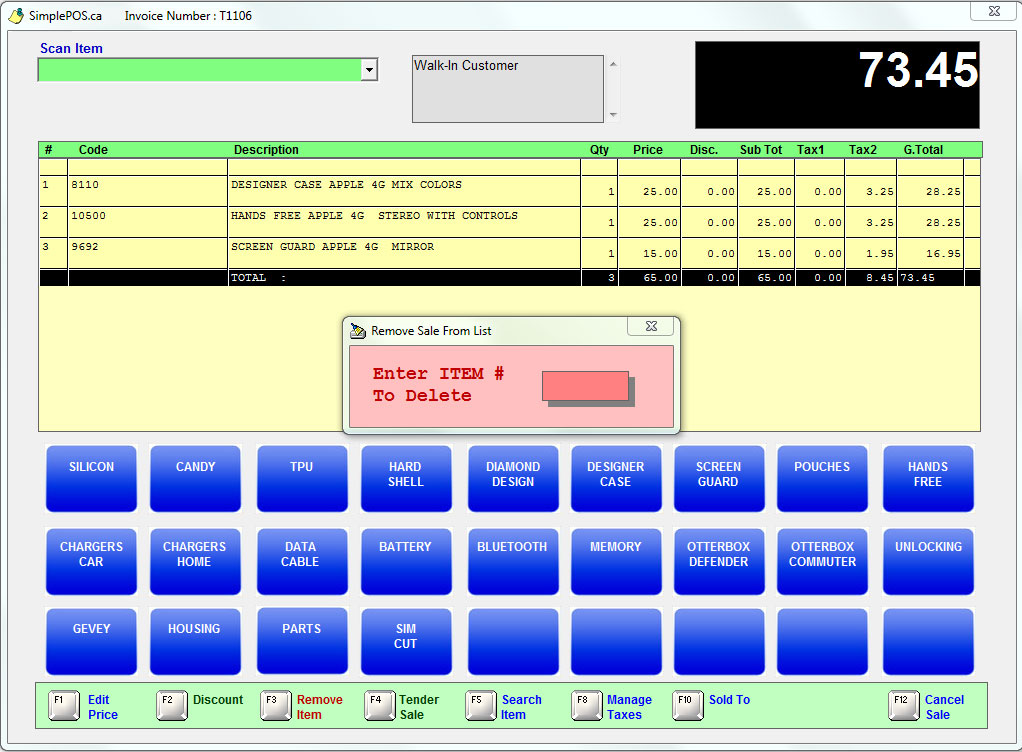Click the F2 key icon
Image resolution: width=1022 pixels, height=752 pixels.
(172, 706)
